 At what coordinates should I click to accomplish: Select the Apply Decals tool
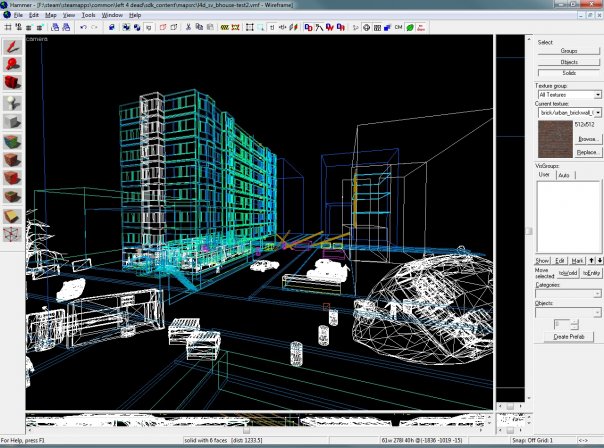click(12, 178)
